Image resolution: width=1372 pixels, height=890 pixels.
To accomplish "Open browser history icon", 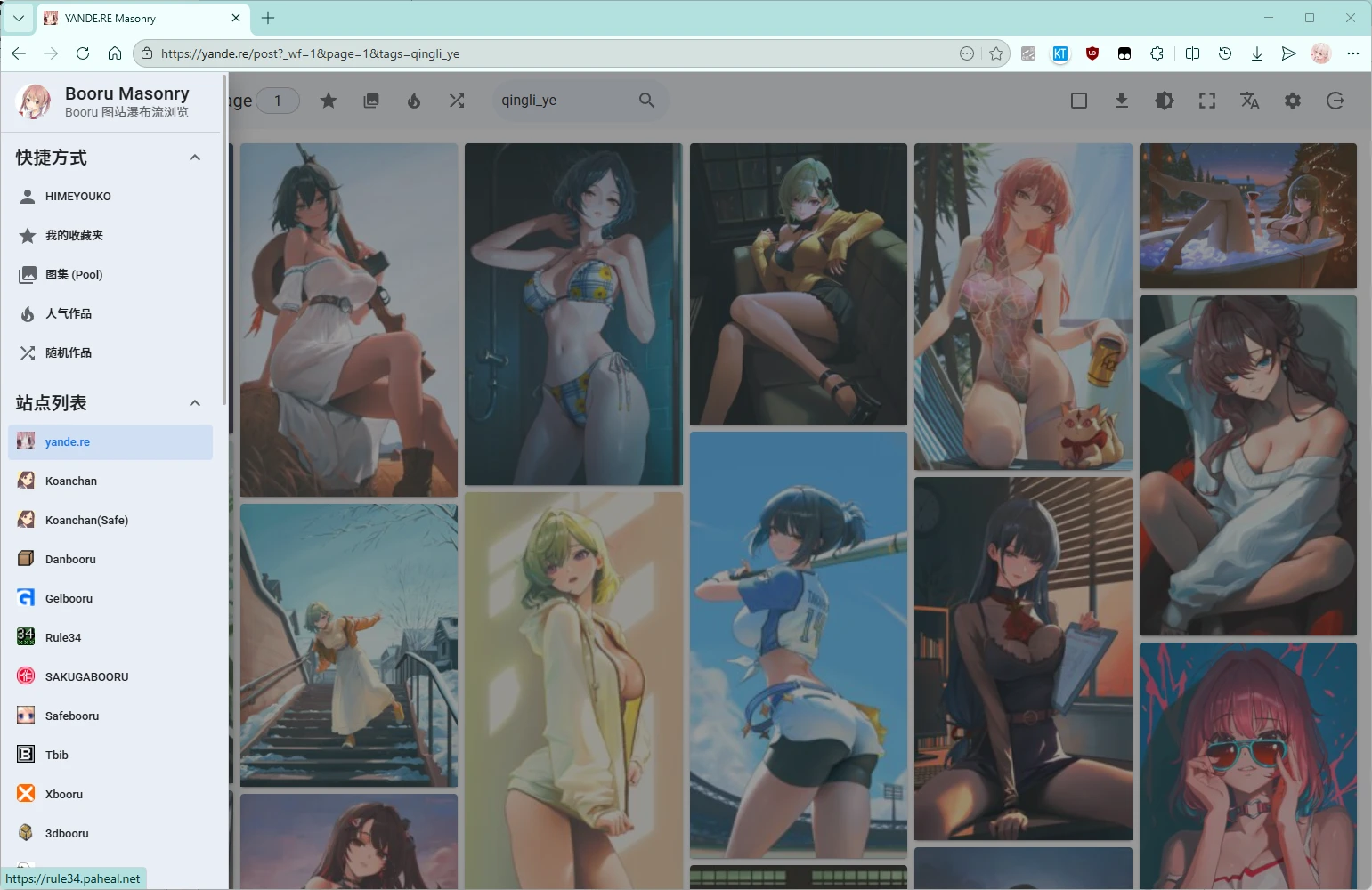I will 1225,53.
